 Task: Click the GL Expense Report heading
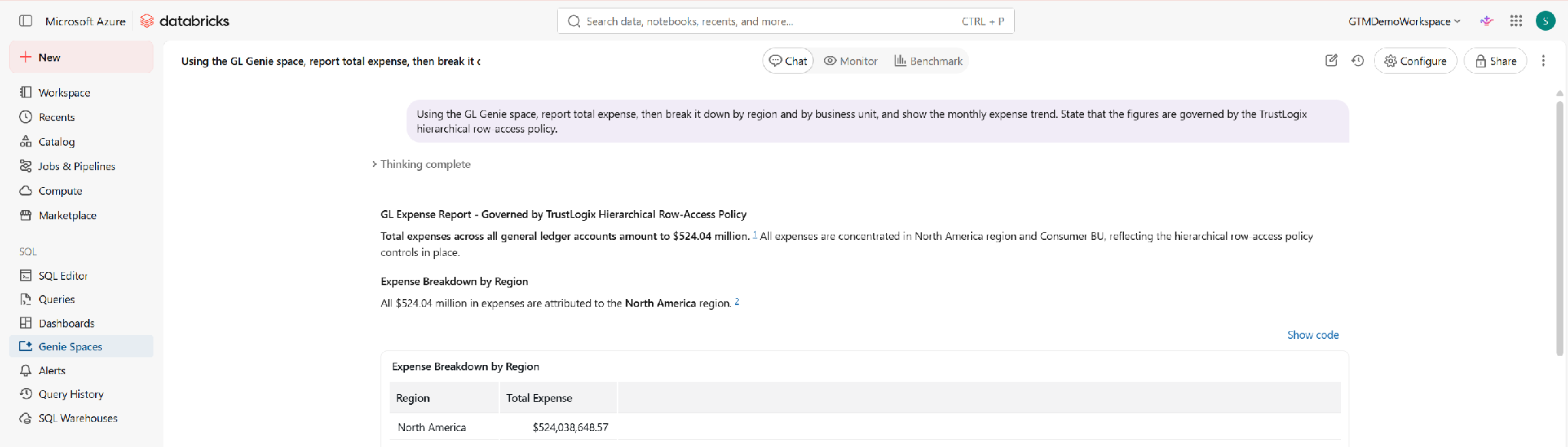(563, 214)
